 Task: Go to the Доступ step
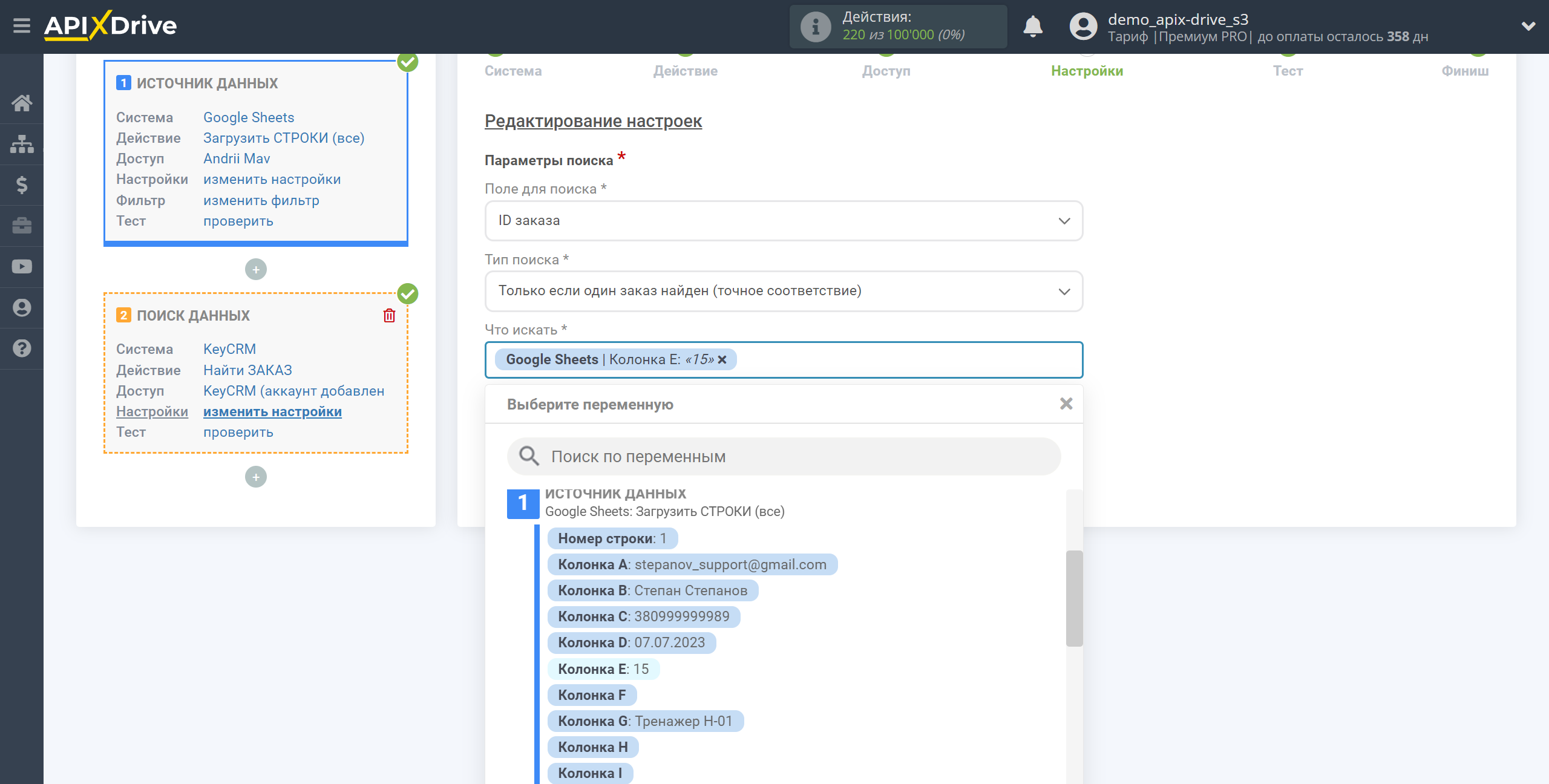886,71
